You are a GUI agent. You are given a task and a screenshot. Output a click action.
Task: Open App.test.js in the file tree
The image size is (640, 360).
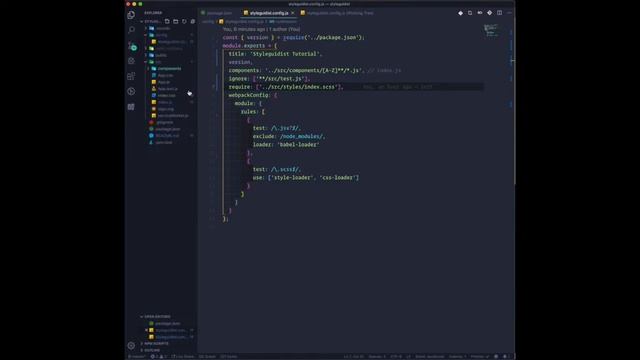[168, 89]
